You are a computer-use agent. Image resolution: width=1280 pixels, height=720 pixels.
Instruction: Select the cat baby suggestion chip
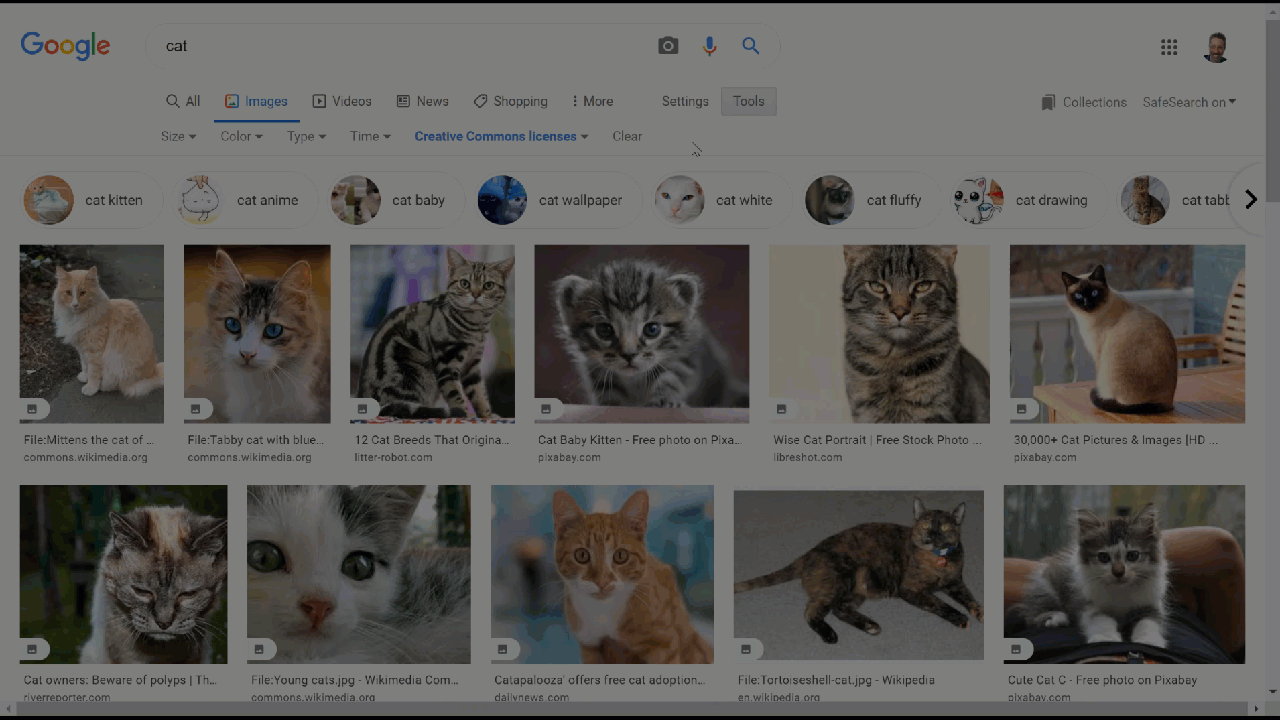395,200
